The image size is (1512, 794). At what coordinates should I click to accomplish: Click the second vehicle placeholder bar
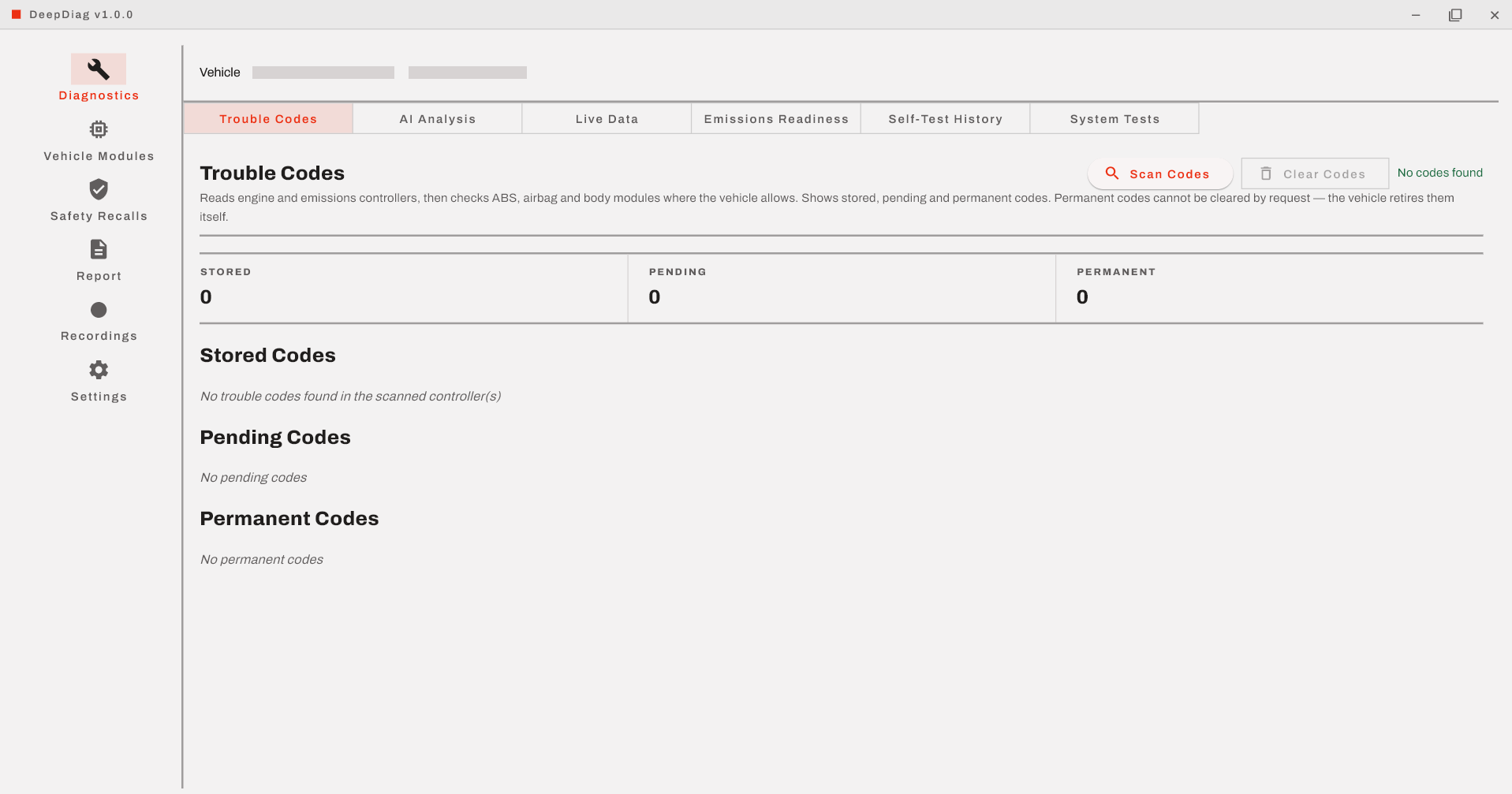coord(468,73)
